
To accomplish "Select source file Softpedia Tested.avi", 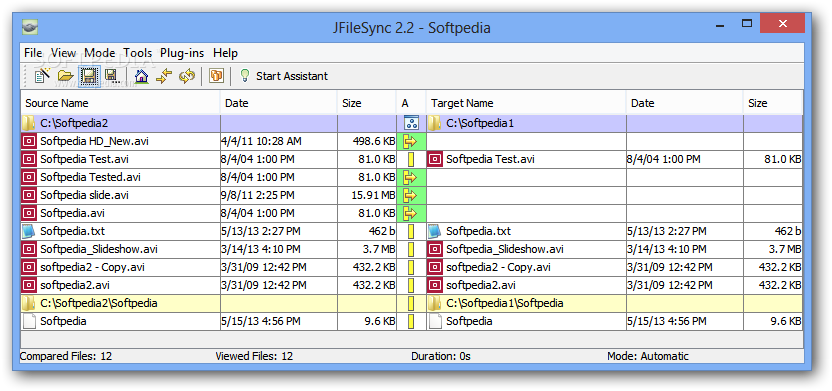I will click(x=90, y=177).
